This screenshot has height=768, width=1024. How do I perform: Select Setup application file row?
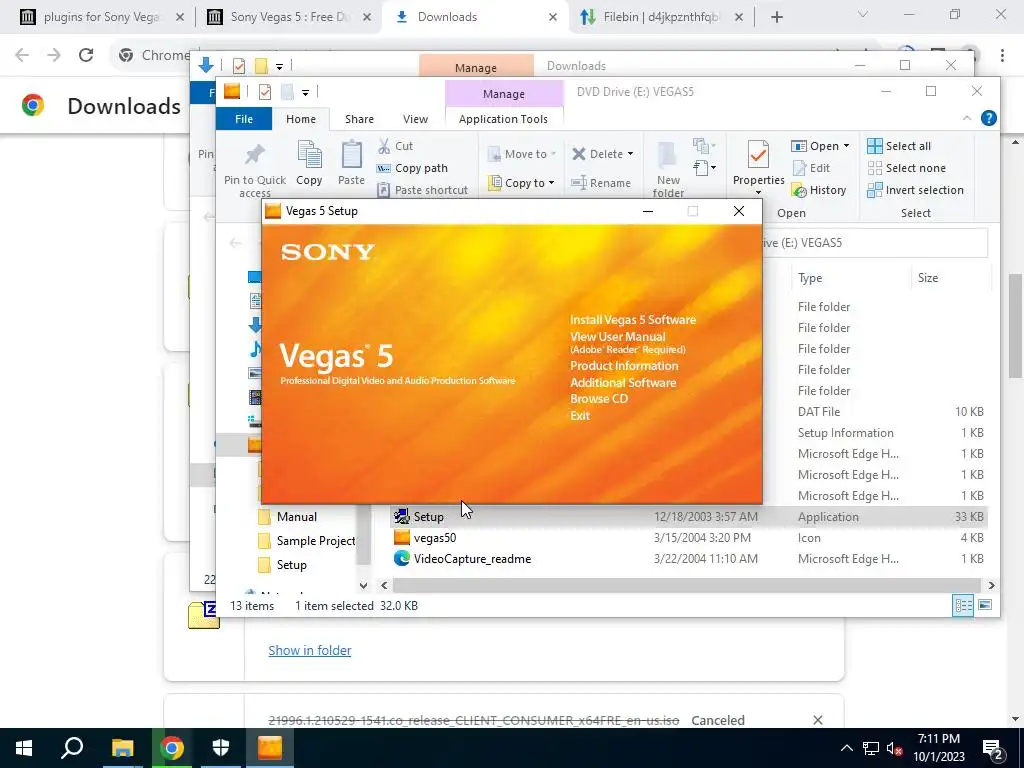tap(689, 517)
